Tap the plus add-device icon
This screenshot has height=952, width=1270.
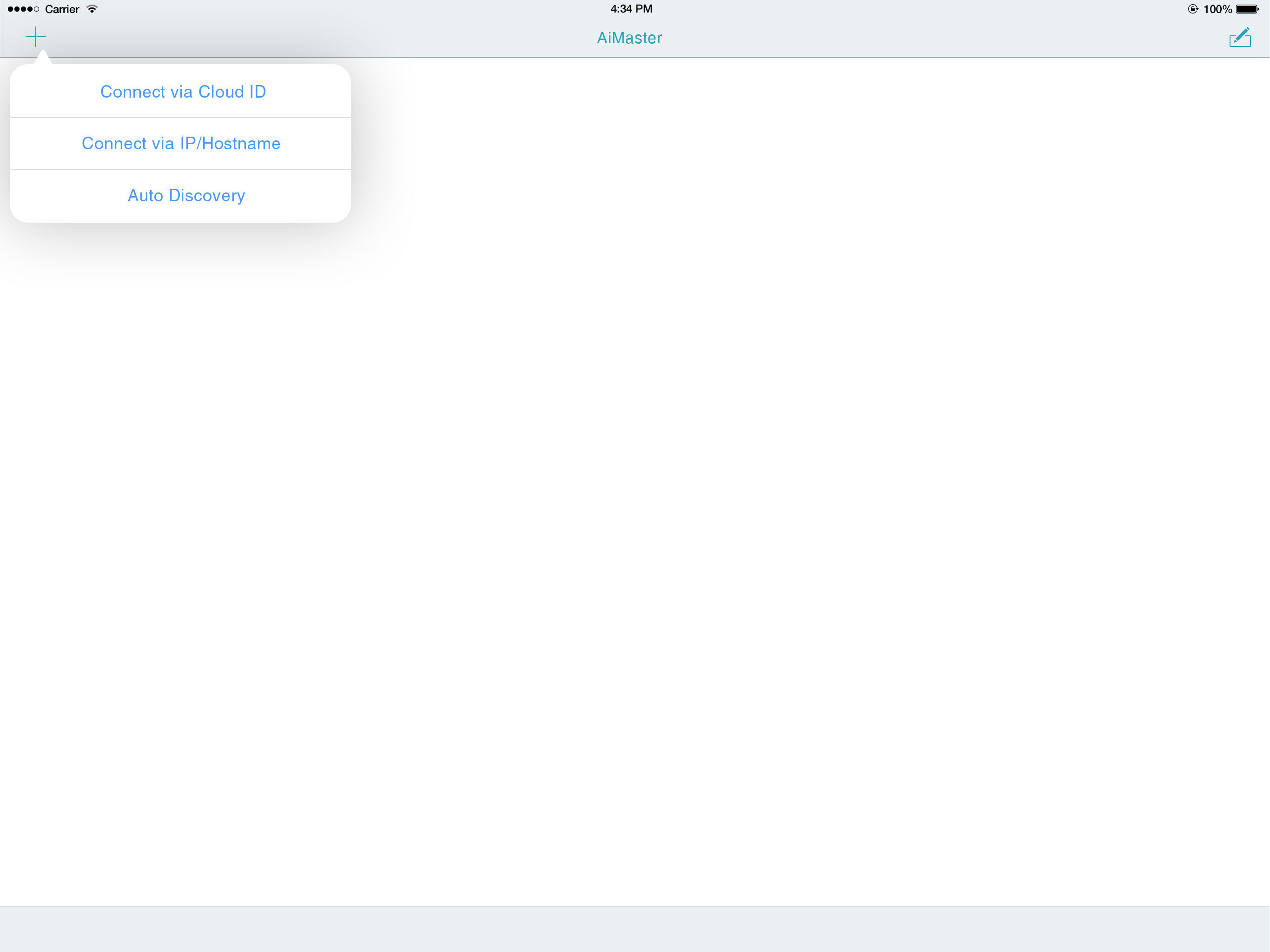pos(36,37)
